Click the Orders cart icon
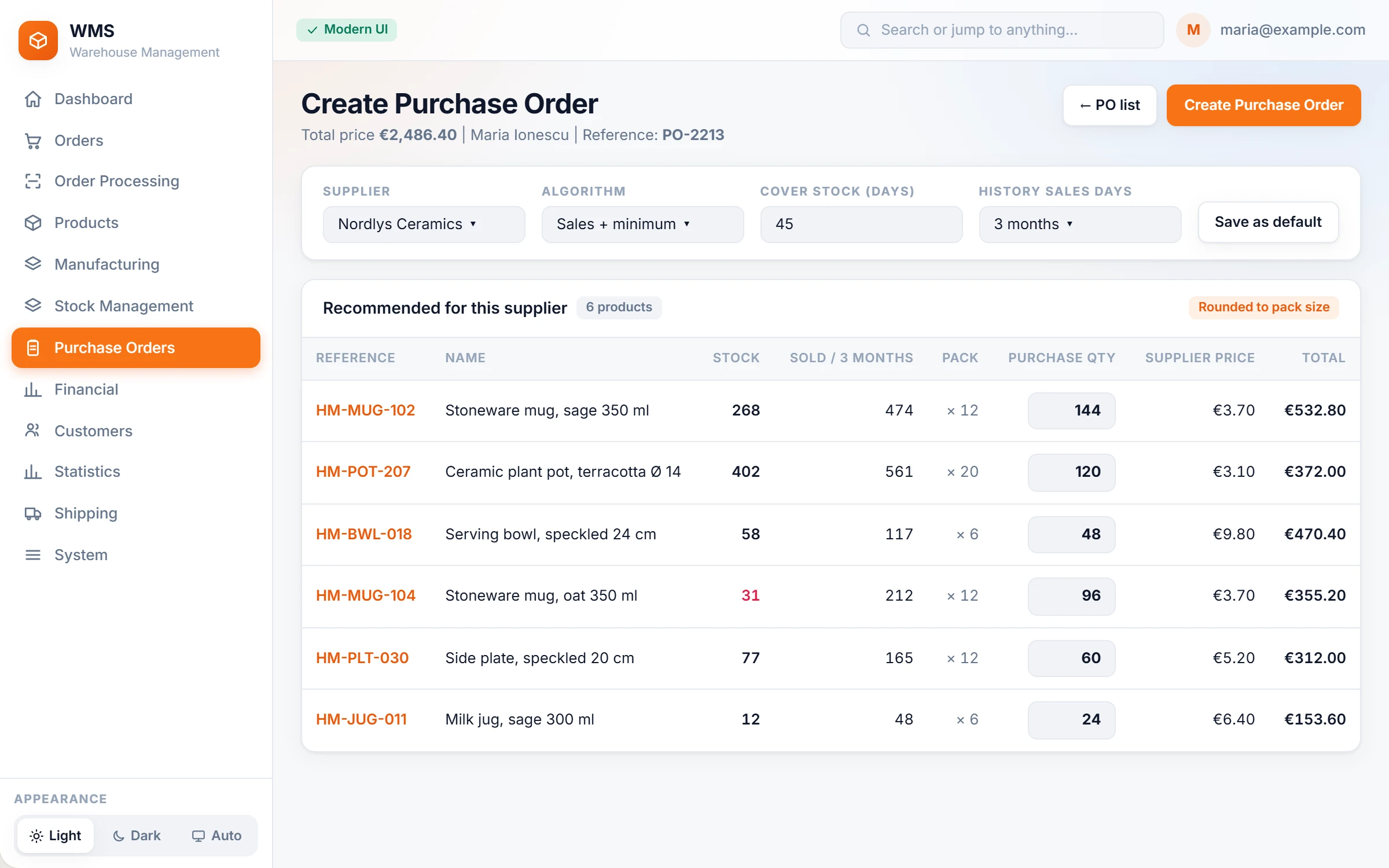Image resolution: width=1389 pixels, height=868 pixels. 33,141
